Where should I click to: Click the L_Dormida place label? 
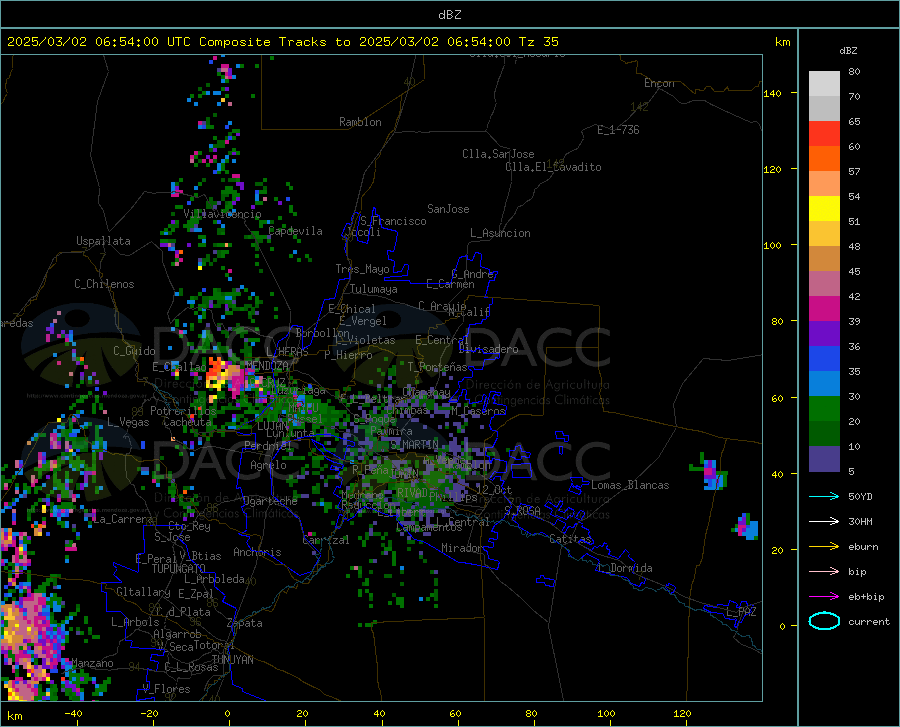click(x=625, y=568)
